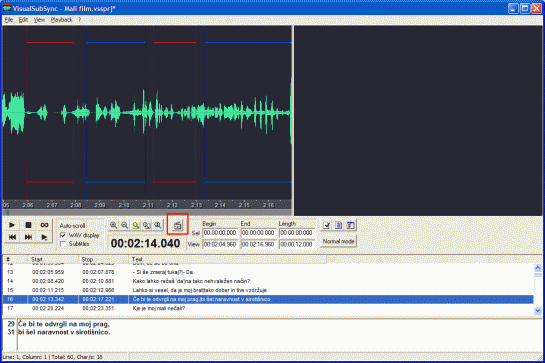Image resolution: width=545 pixels, height=363 pixels.
Task: Open the View menu
Action: pyautogui.click(x=39, y=20)
